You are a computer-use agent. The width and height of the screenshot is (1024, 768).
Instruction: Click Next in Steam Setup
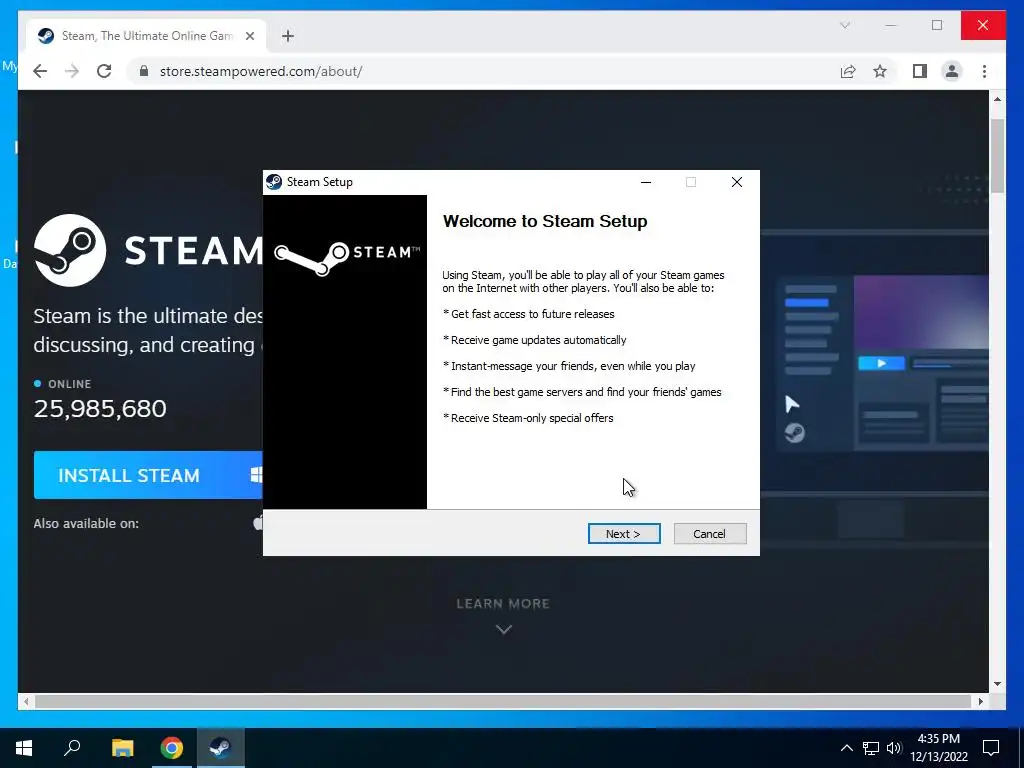(x=624, y=534)
